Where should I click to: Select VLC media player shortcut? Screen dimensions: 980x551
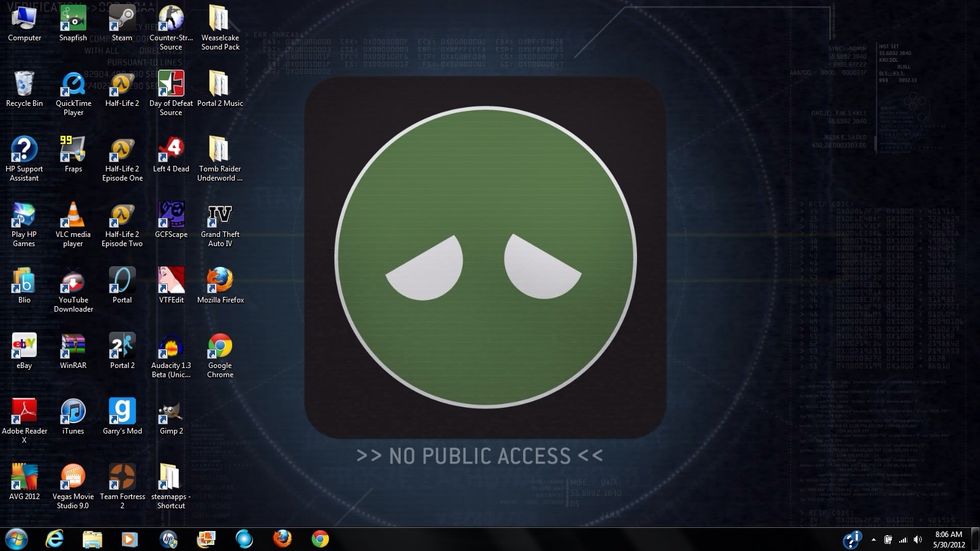coord(73,225)
